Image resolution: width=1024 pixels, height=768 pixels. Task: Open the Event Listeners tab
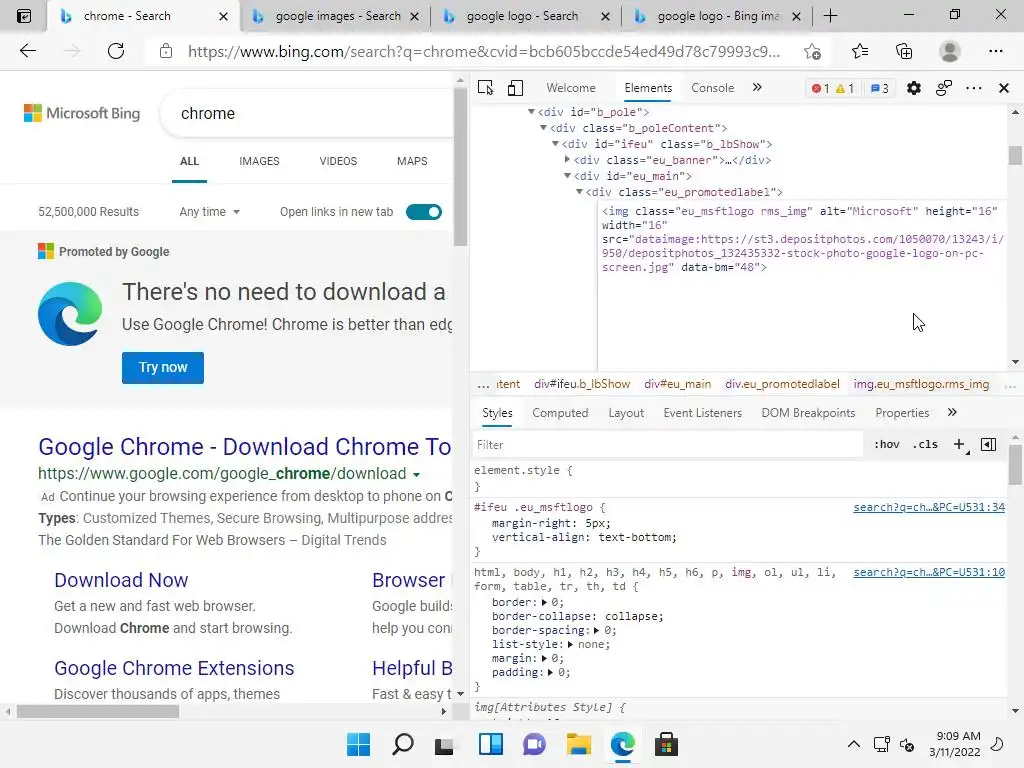[703, 413]
